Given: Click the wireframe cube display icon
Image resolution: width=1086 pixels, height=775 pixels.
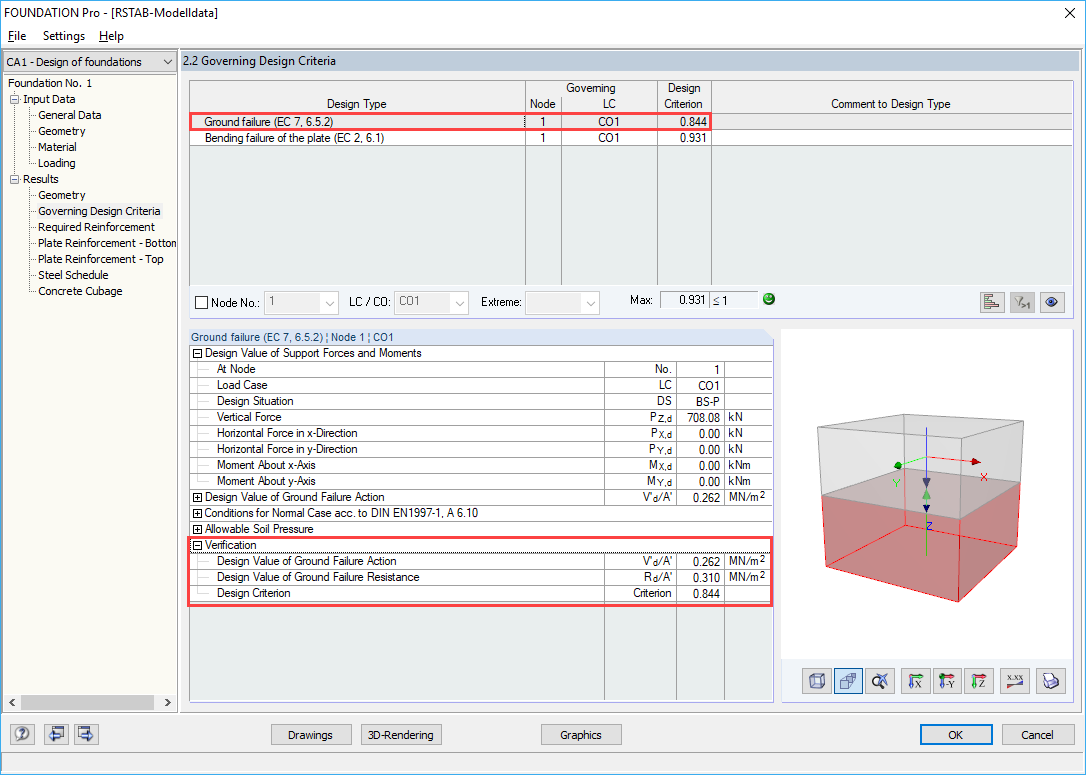Looking at the screenshot, I should (817, 682).
